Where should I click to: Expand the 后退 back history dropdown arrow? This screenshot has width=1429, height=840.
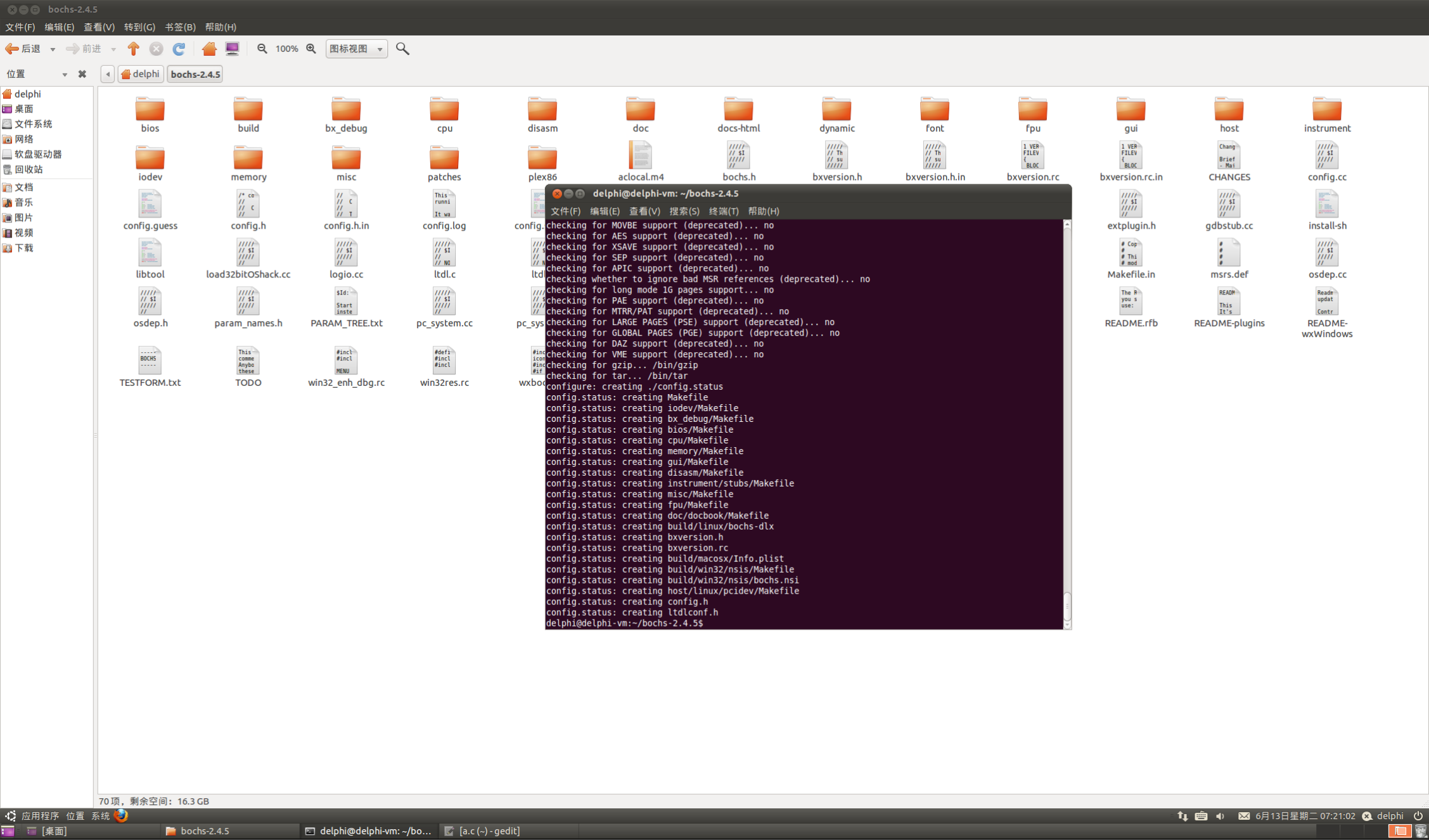click(53, 49)
